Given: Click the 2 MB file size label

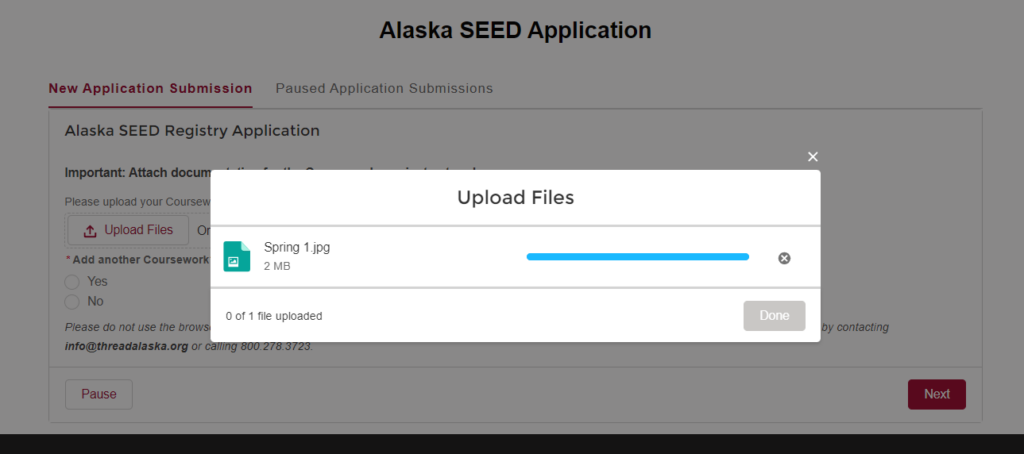Looking at the screenshot, I should (x=277, y=267).
